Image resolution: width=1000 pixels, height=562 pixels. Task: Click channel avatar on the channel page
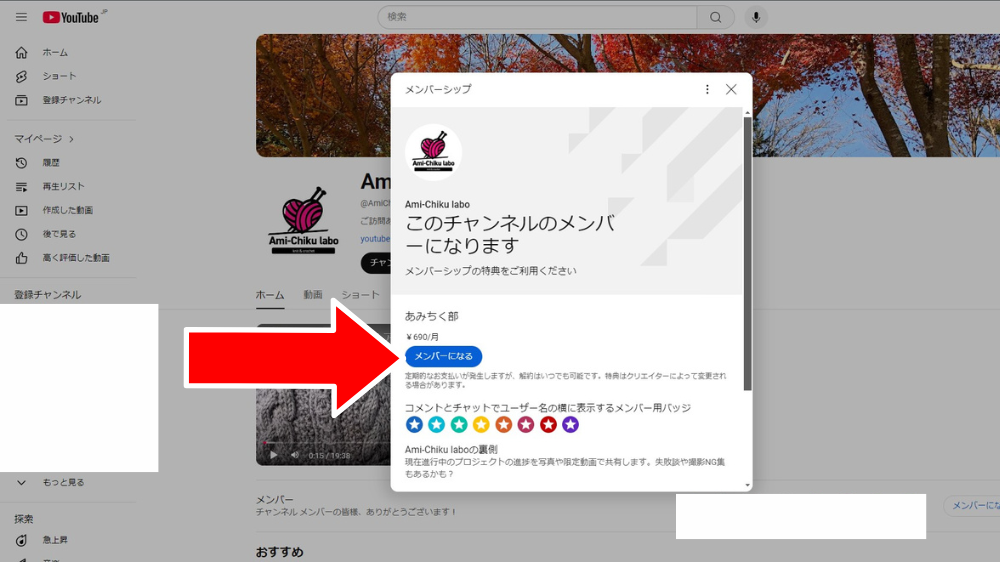[303, 221]
